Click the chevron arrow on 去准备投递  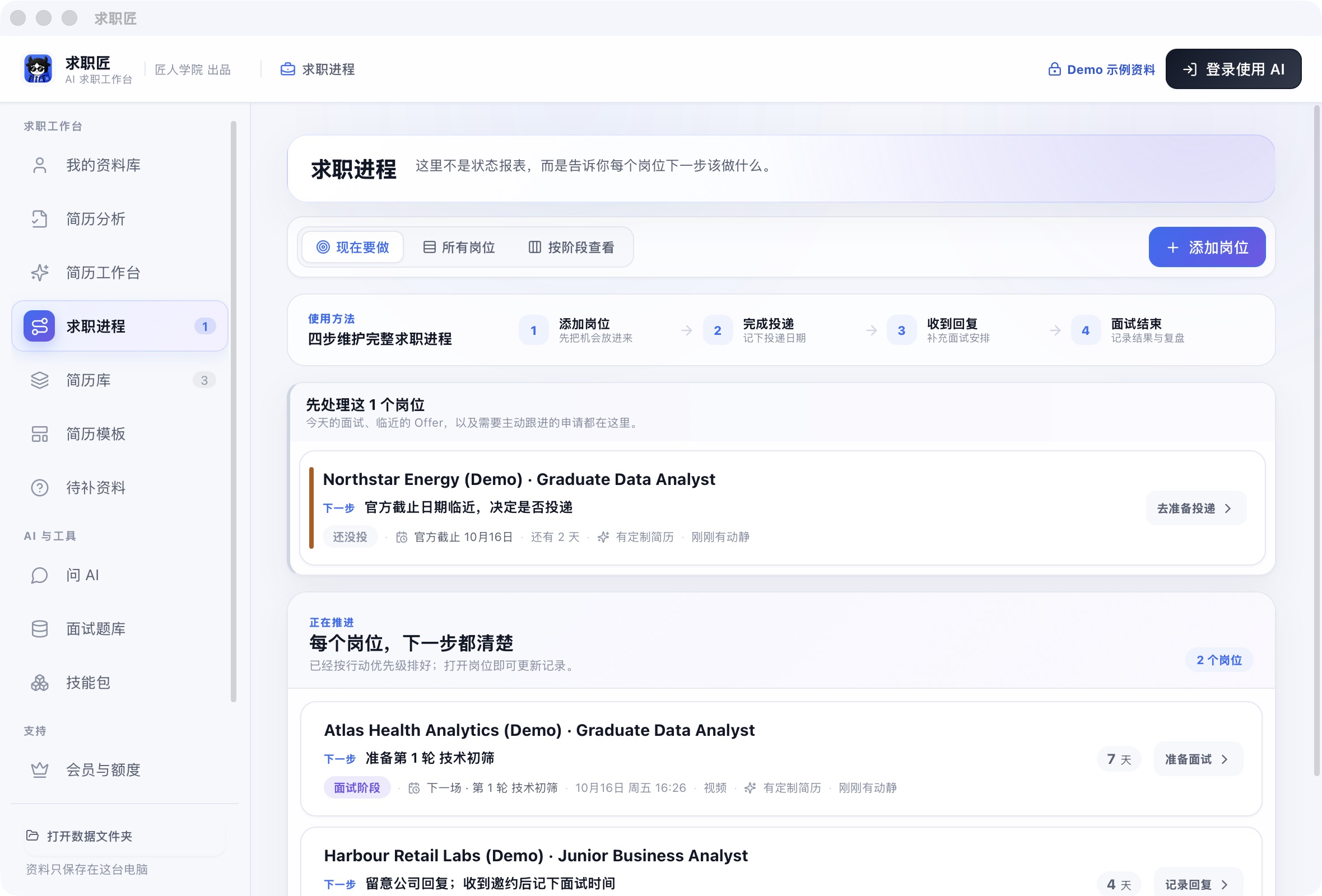tap(1227, 508)
